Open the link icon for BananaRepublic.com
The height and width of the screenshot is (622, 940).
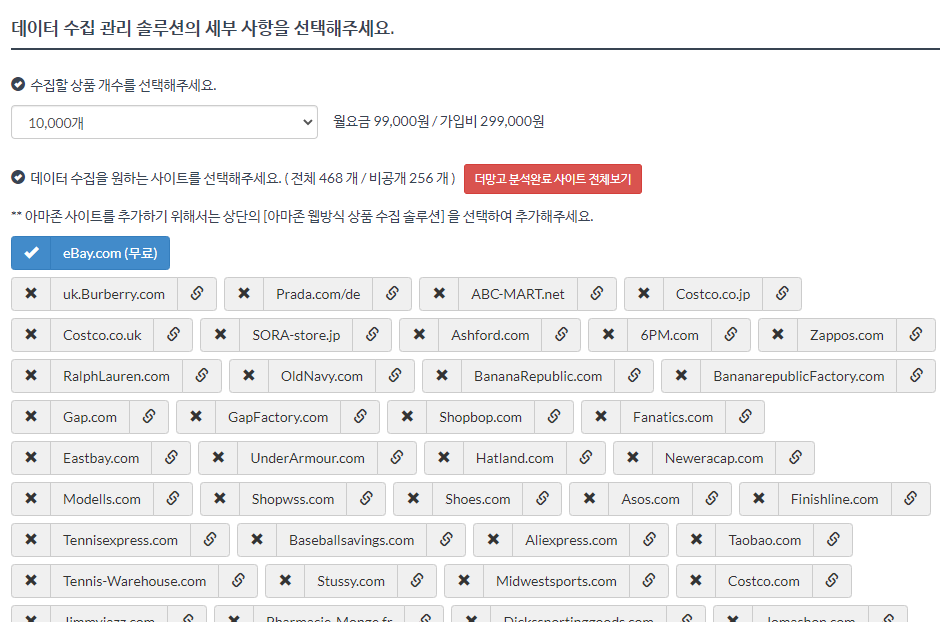[634, 376]
